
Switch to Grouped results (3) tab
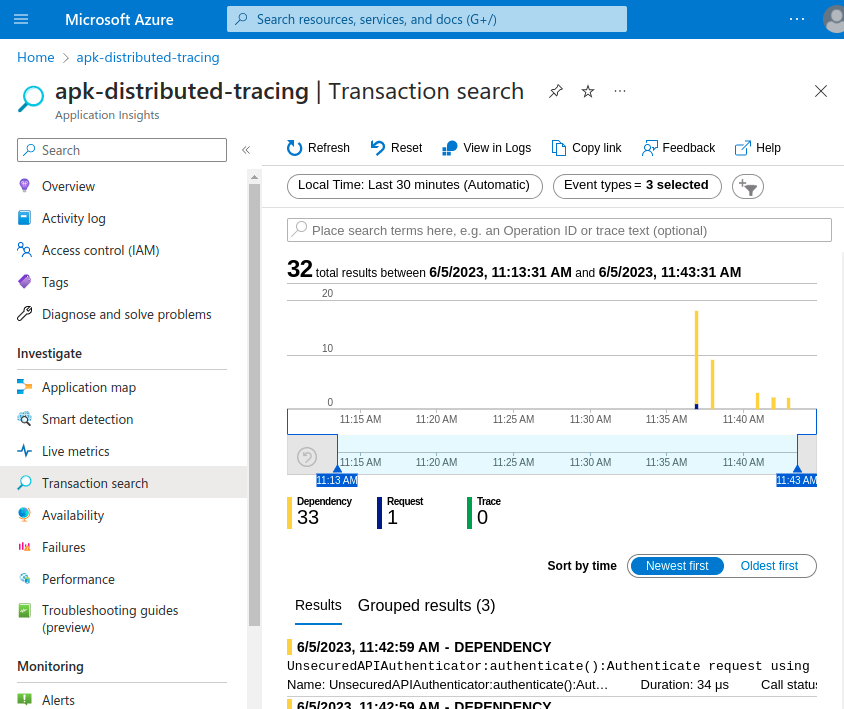[426, 606]
